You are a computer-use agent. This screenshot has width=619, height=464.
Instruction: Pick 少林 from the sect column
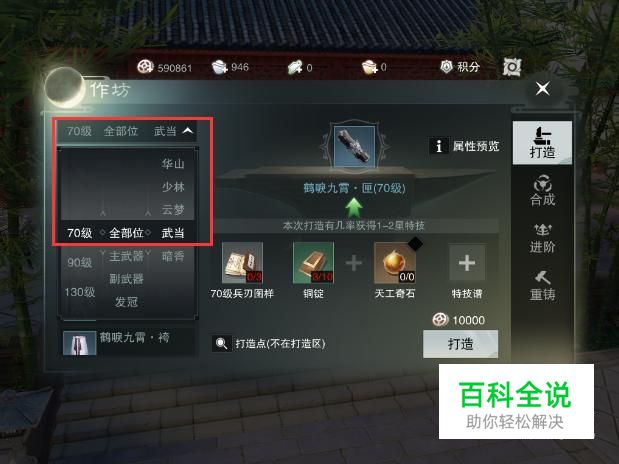pos(173,186)
